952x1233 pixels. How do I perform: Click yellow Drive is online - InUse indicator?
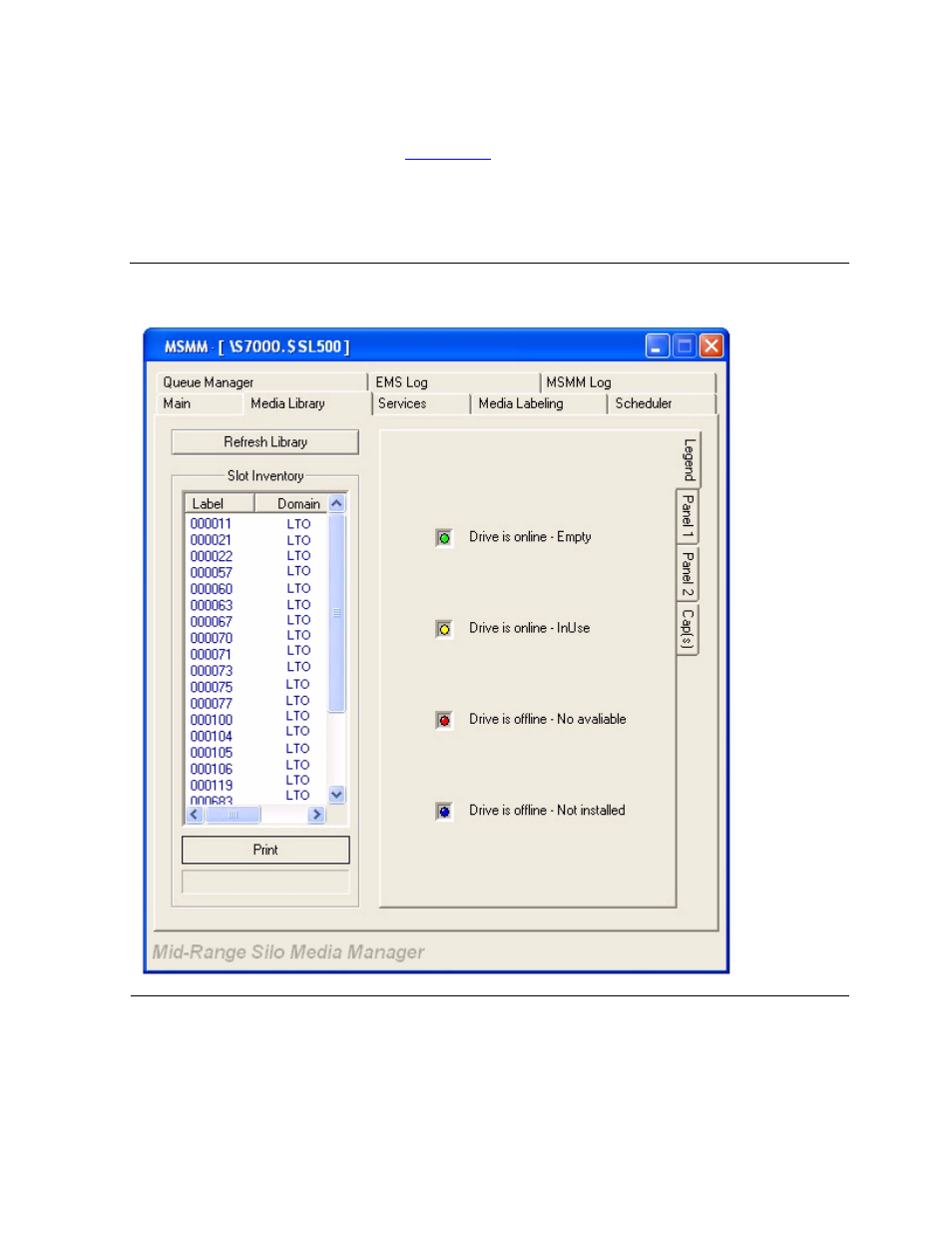point(444,629)
